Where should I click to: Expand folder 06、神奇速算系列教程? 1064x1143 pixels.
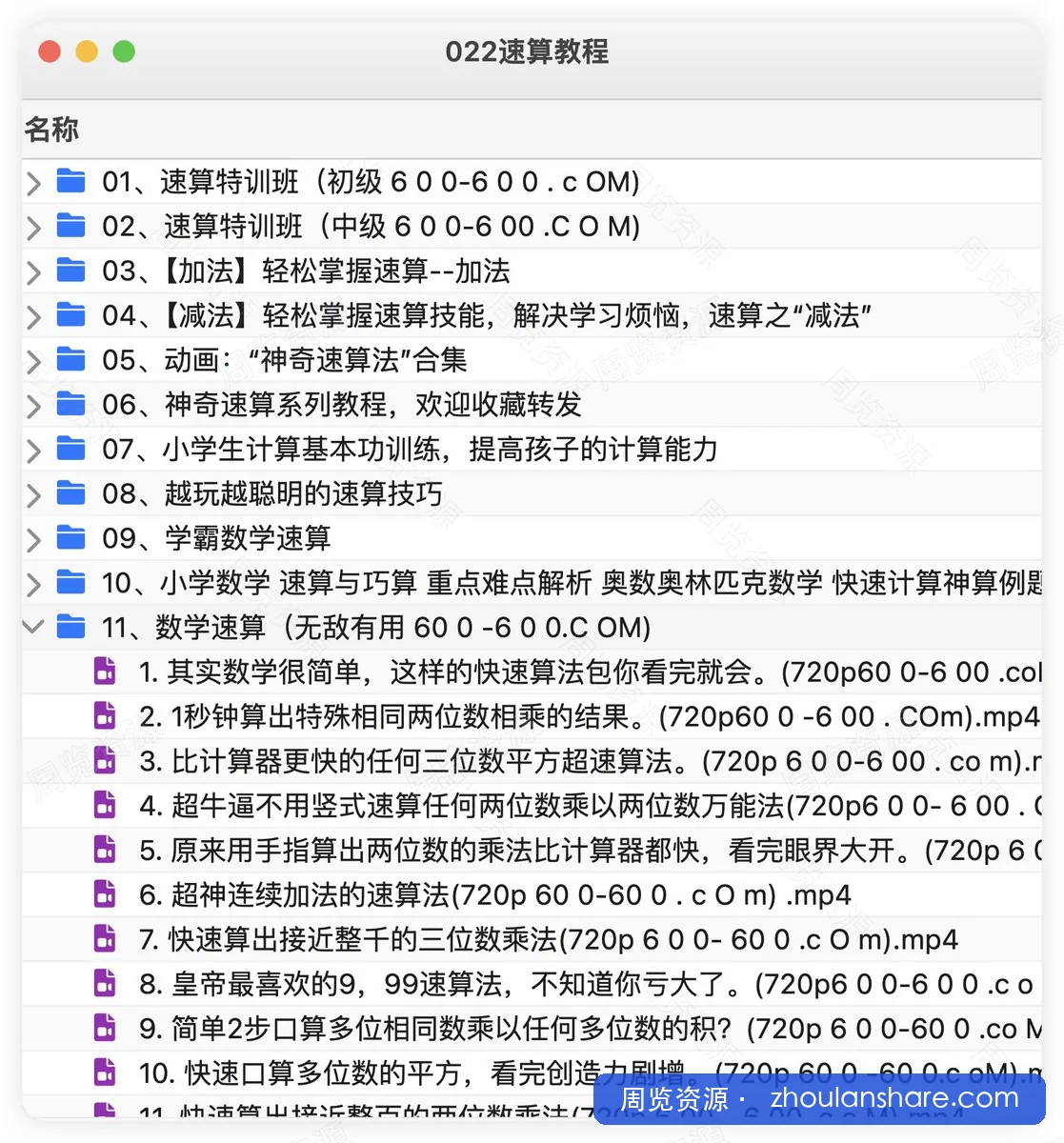tap(34, 406)
